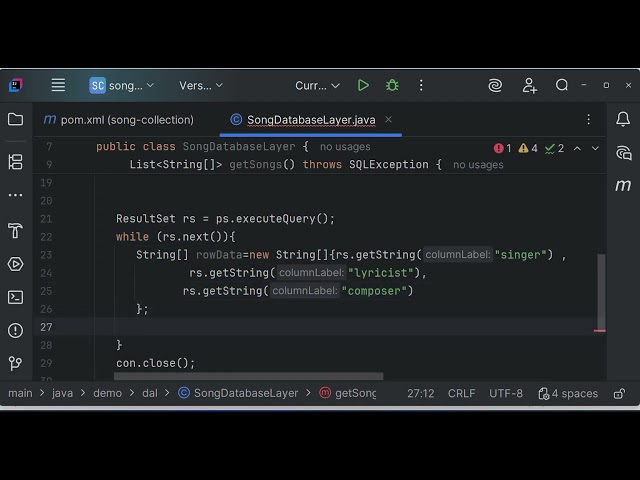Click UTF-8 file encoding in status bar

click(x=506, y=393)
